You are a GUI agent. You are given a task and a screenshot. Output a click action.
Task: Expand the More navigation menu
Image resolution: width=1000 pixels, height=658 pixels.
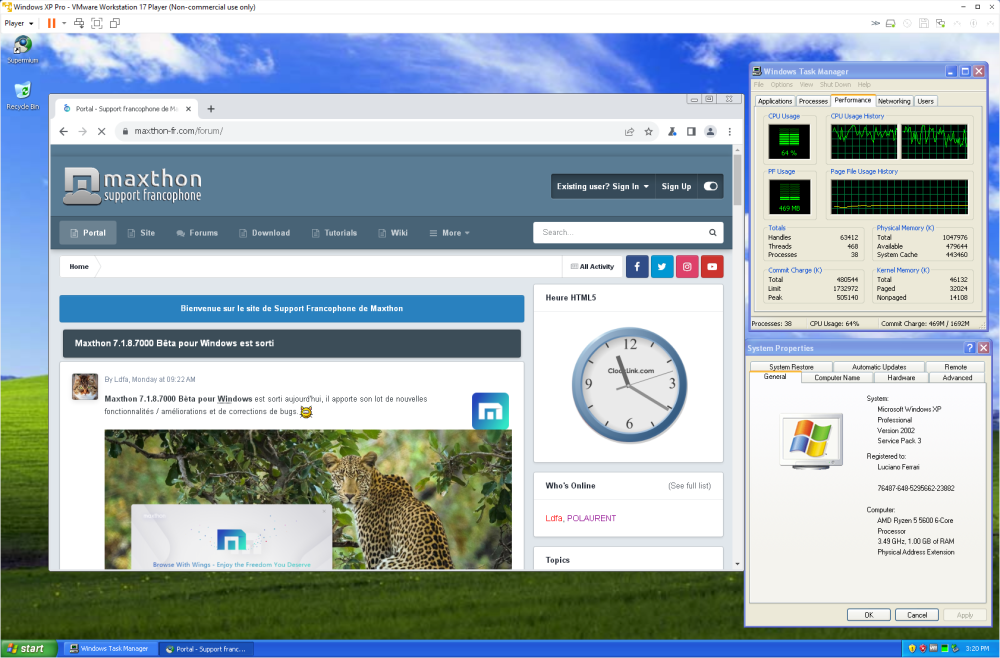point(450,233)
